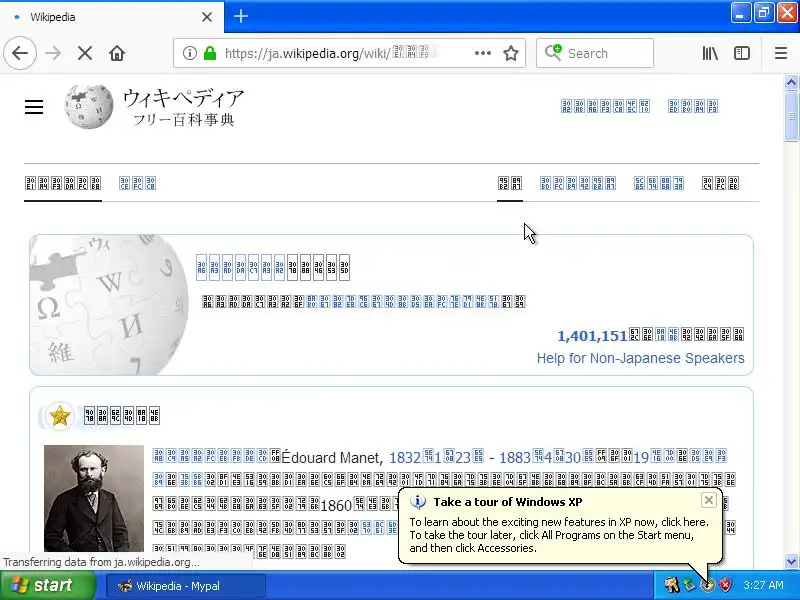The width and height of the screenshot is (800, 600).
Task: Click the 3:27 AM clock
Action: [763, 585]
